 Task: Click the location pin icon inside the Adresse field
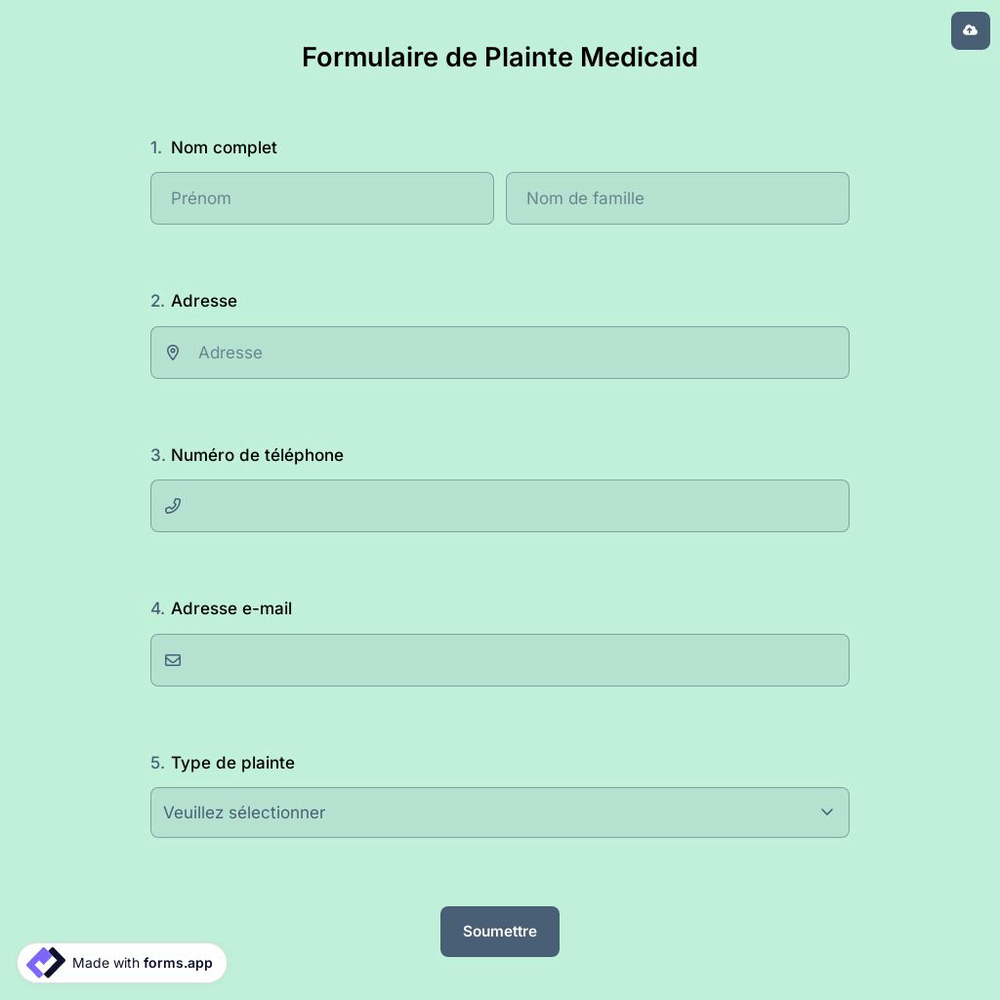pyautogui.click(x=172, y=352)
